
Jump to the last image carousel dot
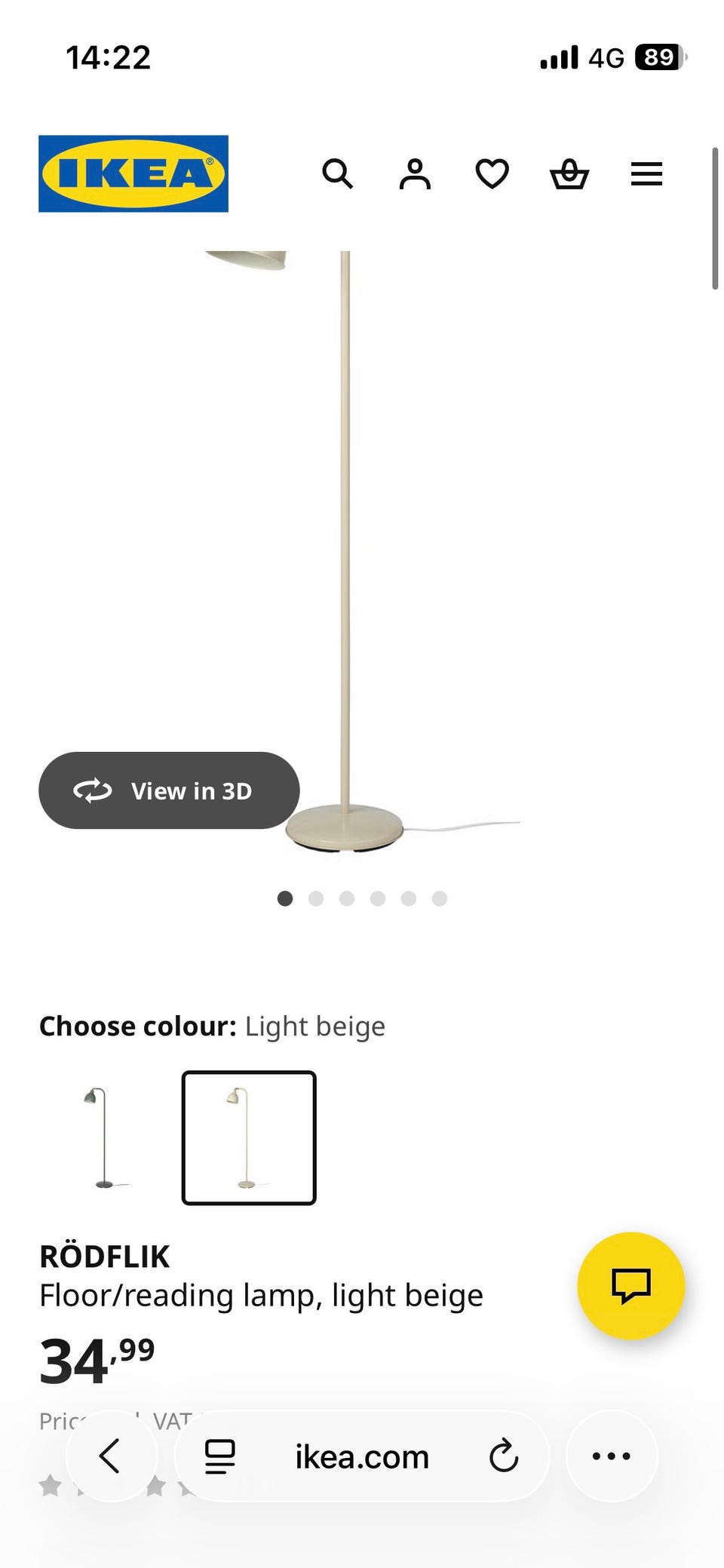(x=440, y=898)
